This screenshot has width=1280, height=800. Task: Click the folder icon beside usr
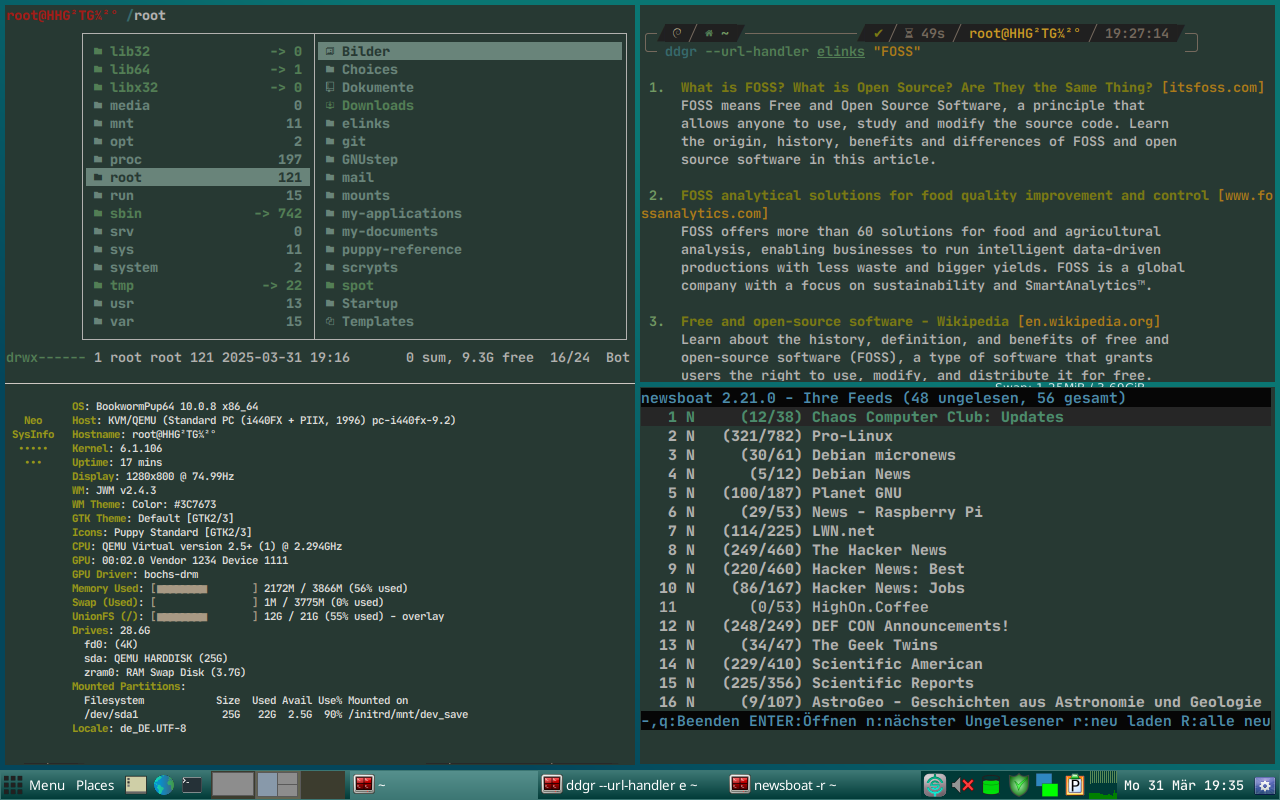coord(98,303)
